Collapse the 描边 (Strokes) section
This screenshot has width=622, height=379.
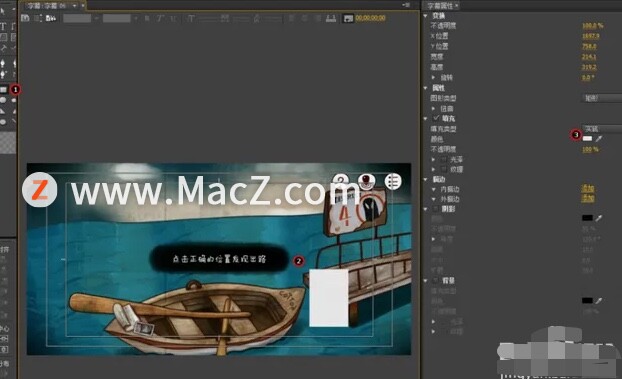tap(426, 179)
